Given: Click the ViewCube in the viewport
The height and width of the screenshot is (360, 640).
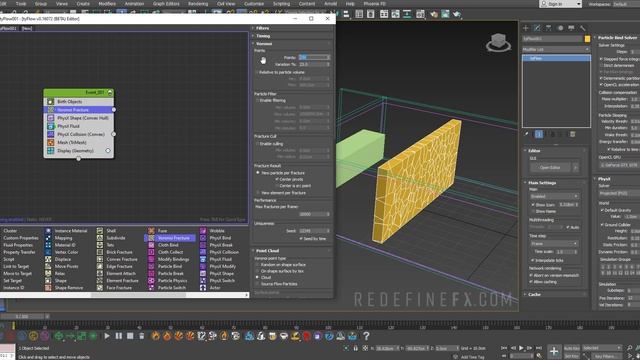Looking at the screenshot, I should click(498, 42).
